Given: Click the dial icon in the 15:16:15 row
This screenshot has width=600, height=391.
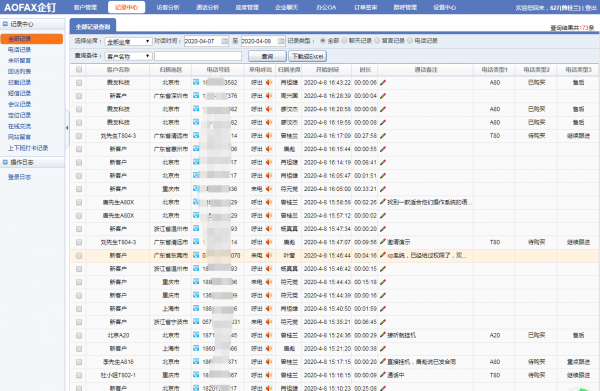Looking at the screenshot, I should tap(196, 375).
